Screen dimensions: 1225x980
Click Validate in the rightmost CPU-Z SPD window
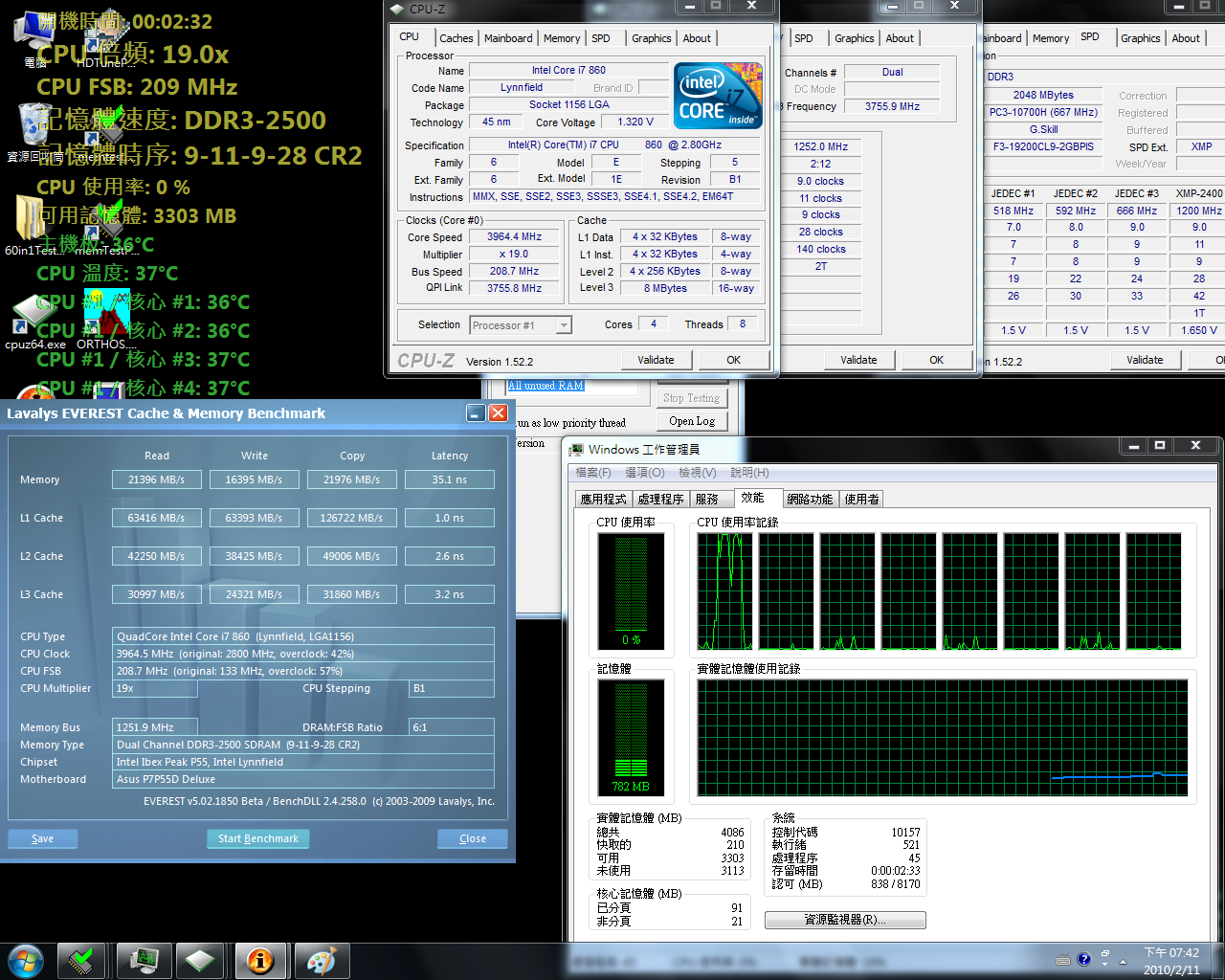pos(1145,360)
